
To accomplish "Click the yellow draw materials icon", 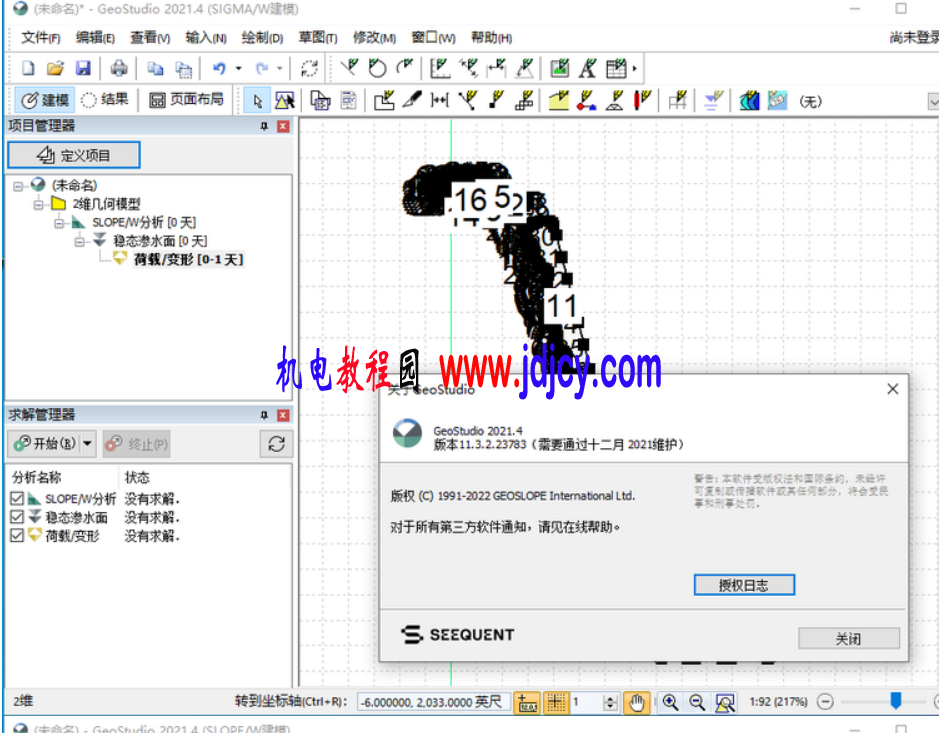I will click(x=558, y=101).
